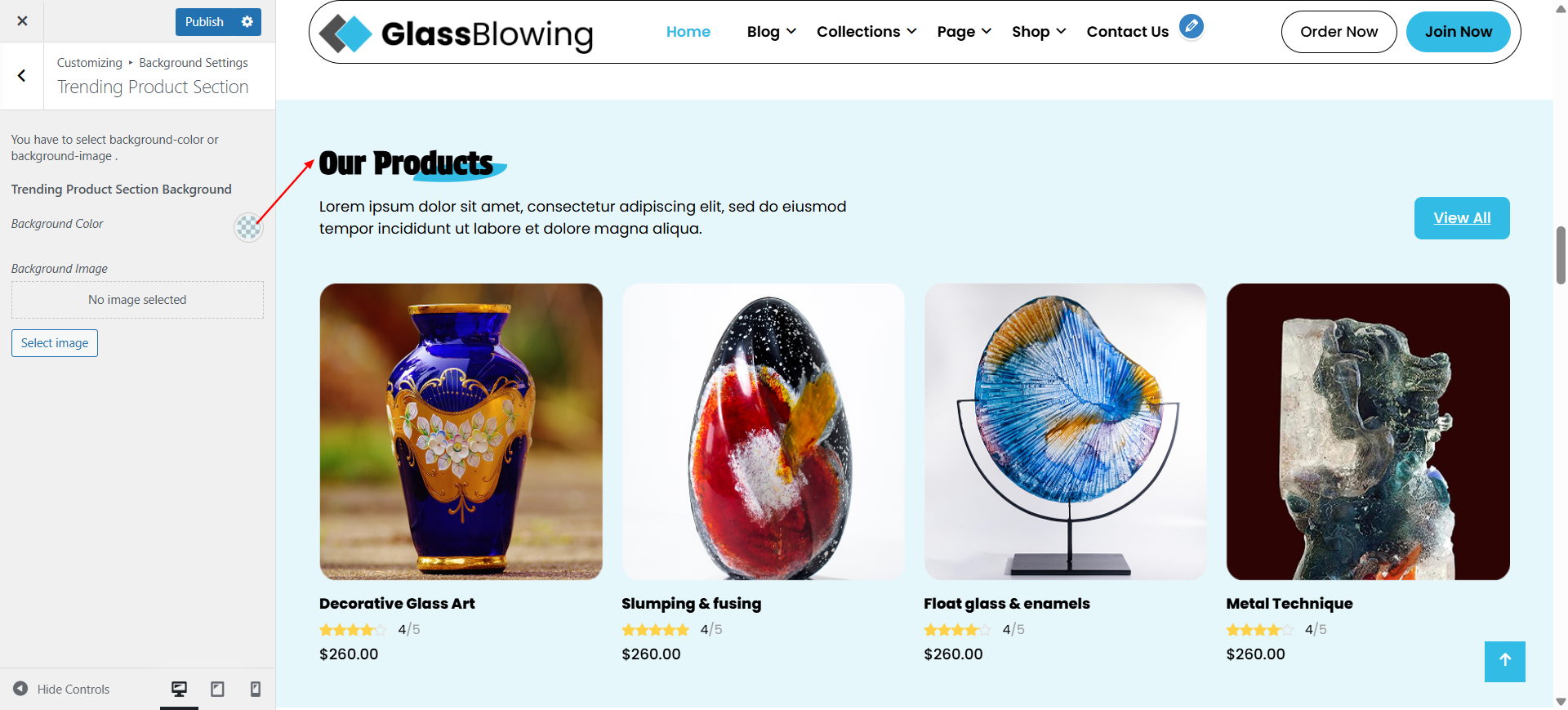This screenshot has height=710, width=1568.
Task: Click the Select image button
Action: tap(55, 343)
